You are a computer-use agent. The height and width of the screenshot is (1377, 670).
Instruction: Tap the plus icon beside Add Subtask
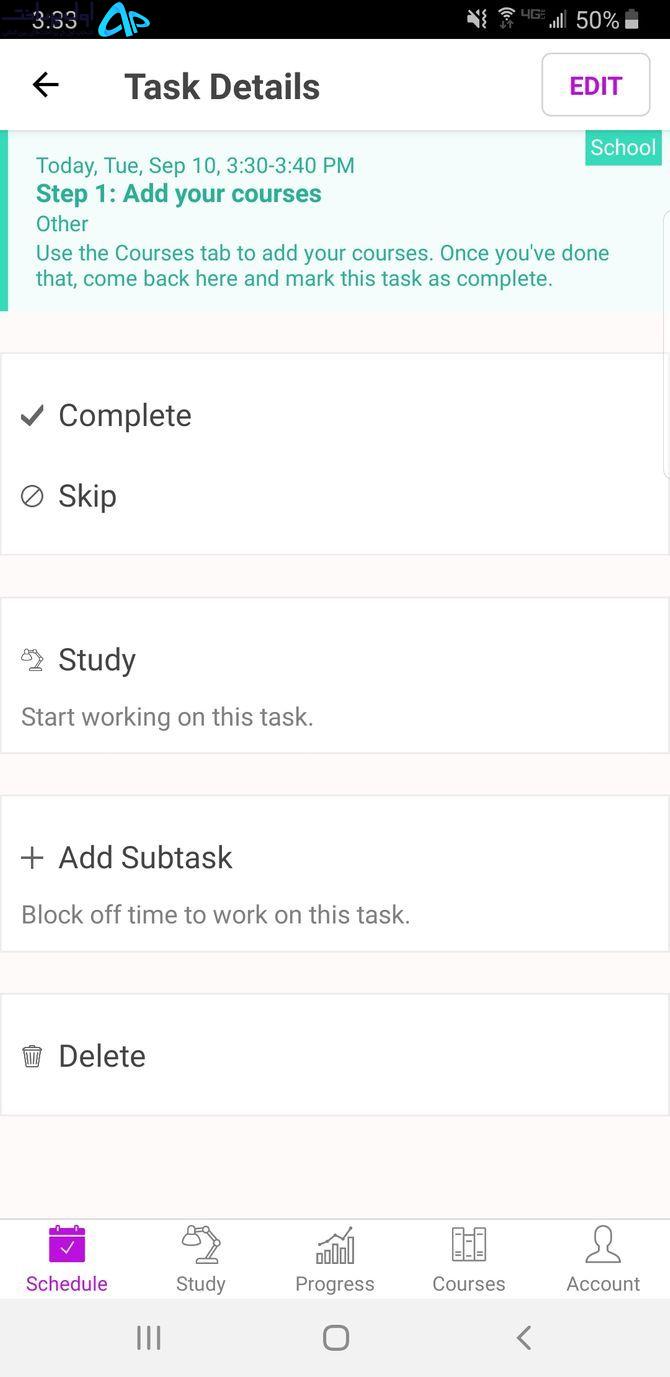click(x=32, y=858)
